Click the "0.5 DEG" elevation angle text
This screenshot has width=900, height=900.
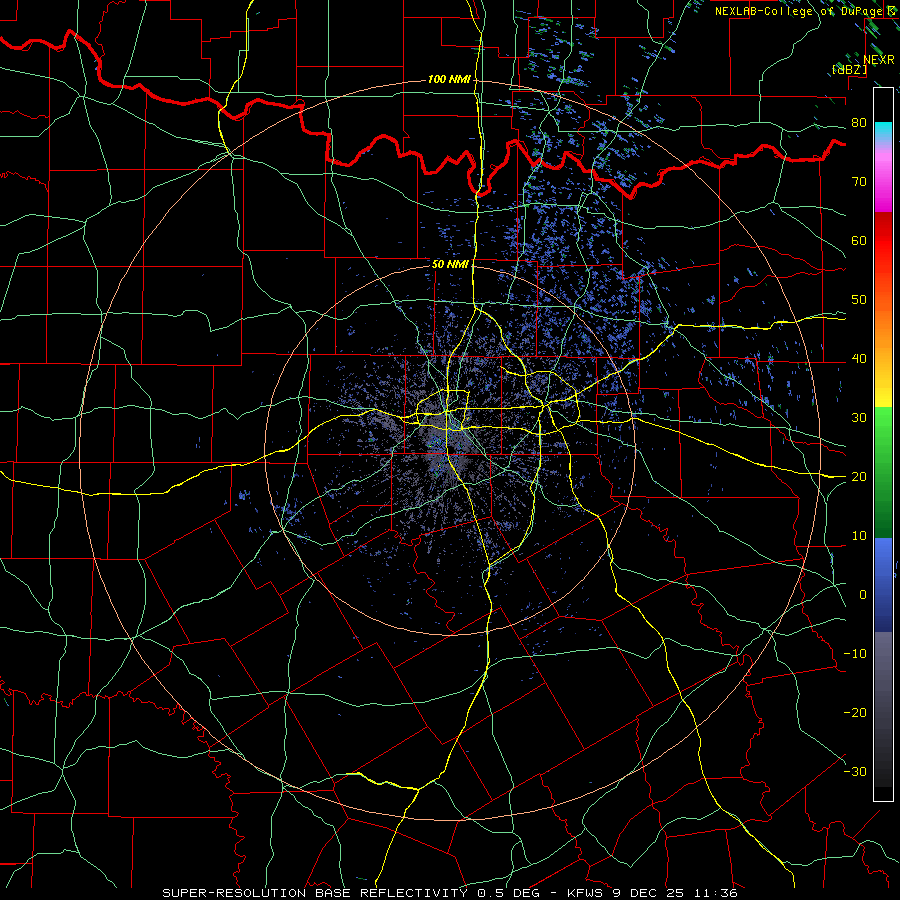[x=509, y=893]
